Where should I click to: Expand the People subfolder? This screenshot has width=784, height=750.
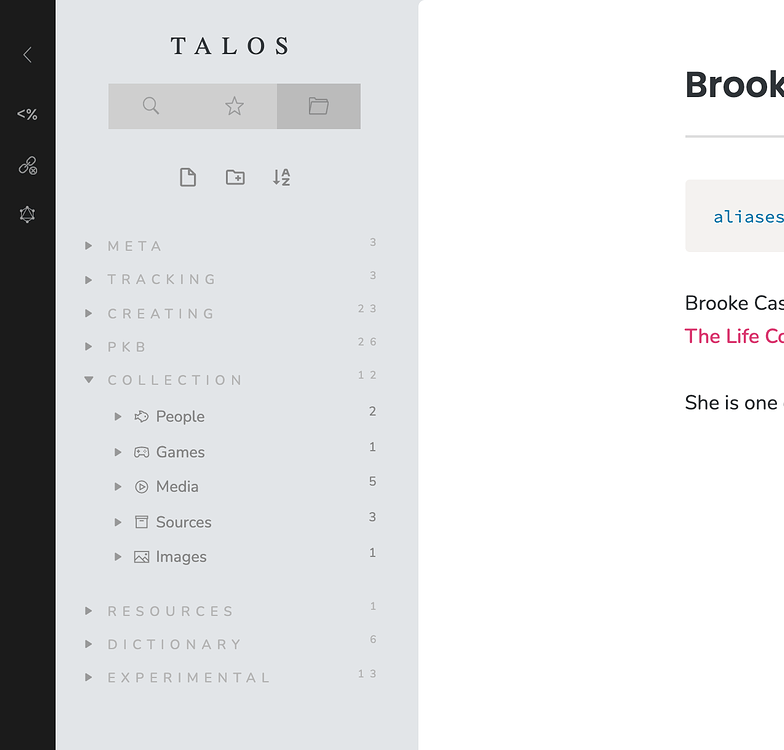tap(118, 416)
